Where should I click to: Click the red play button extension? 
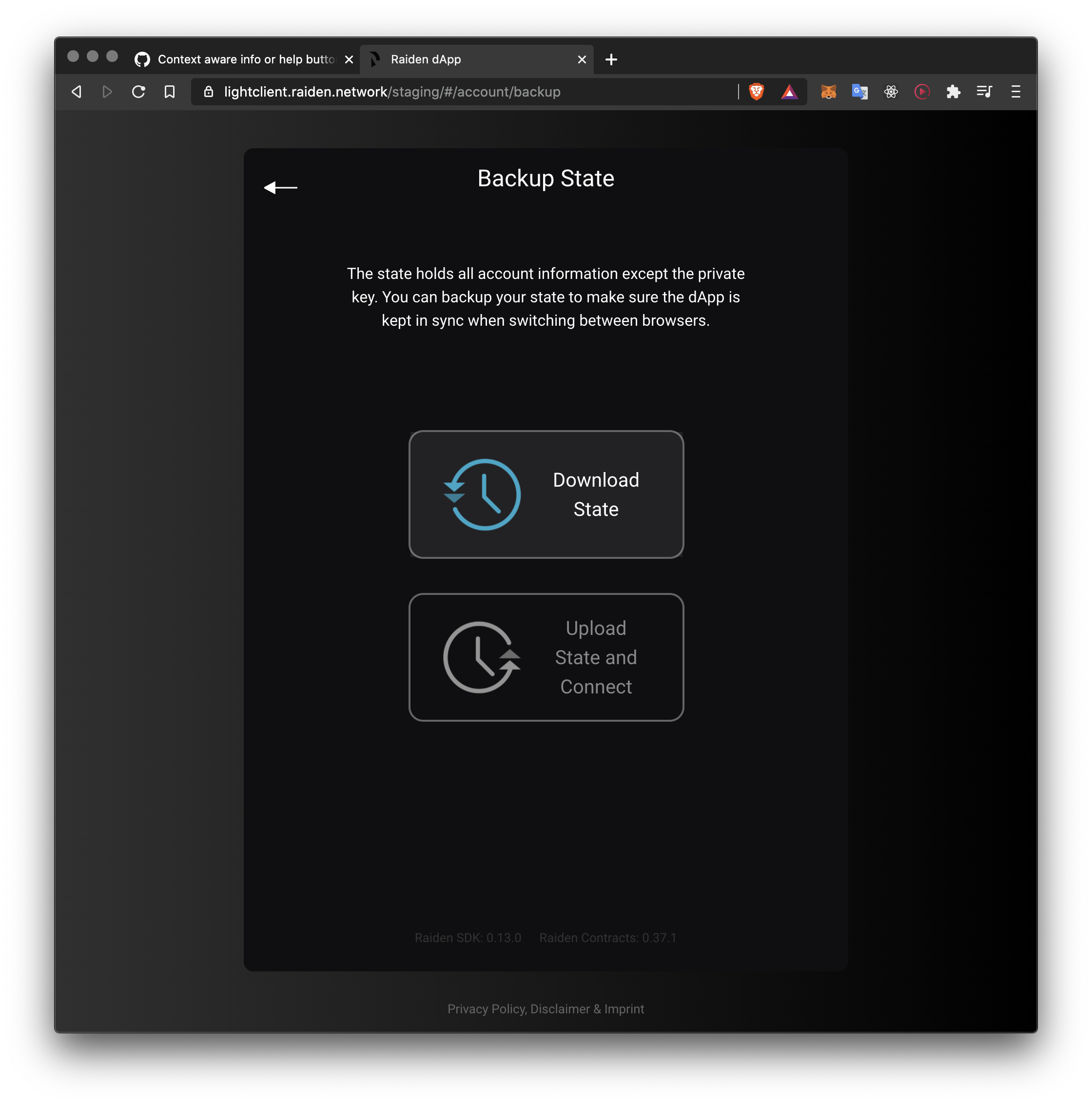922,92
